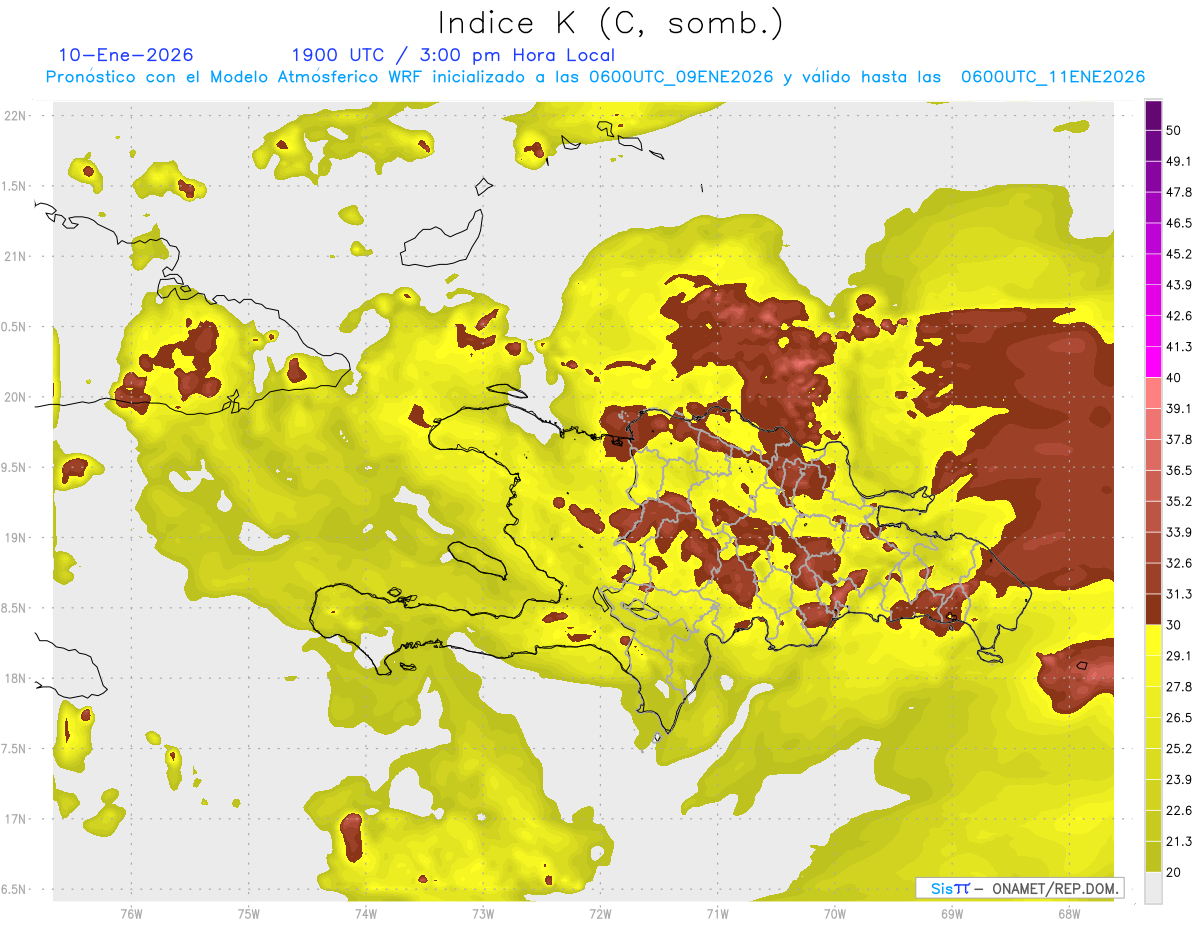The height and width of the screenshot is (927, 1200).
Task: Click the colorbar value "35.2"
Action: coord(1179,502)
